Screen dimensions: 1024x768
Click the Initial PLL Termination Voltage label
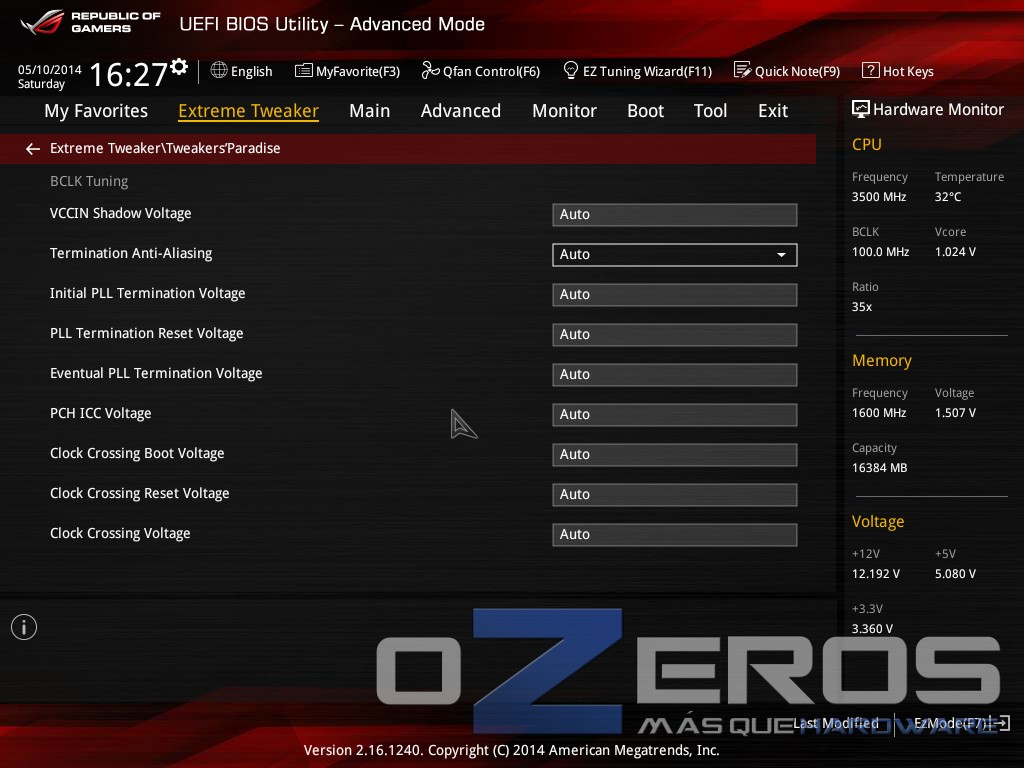click(x=148, y=293)
